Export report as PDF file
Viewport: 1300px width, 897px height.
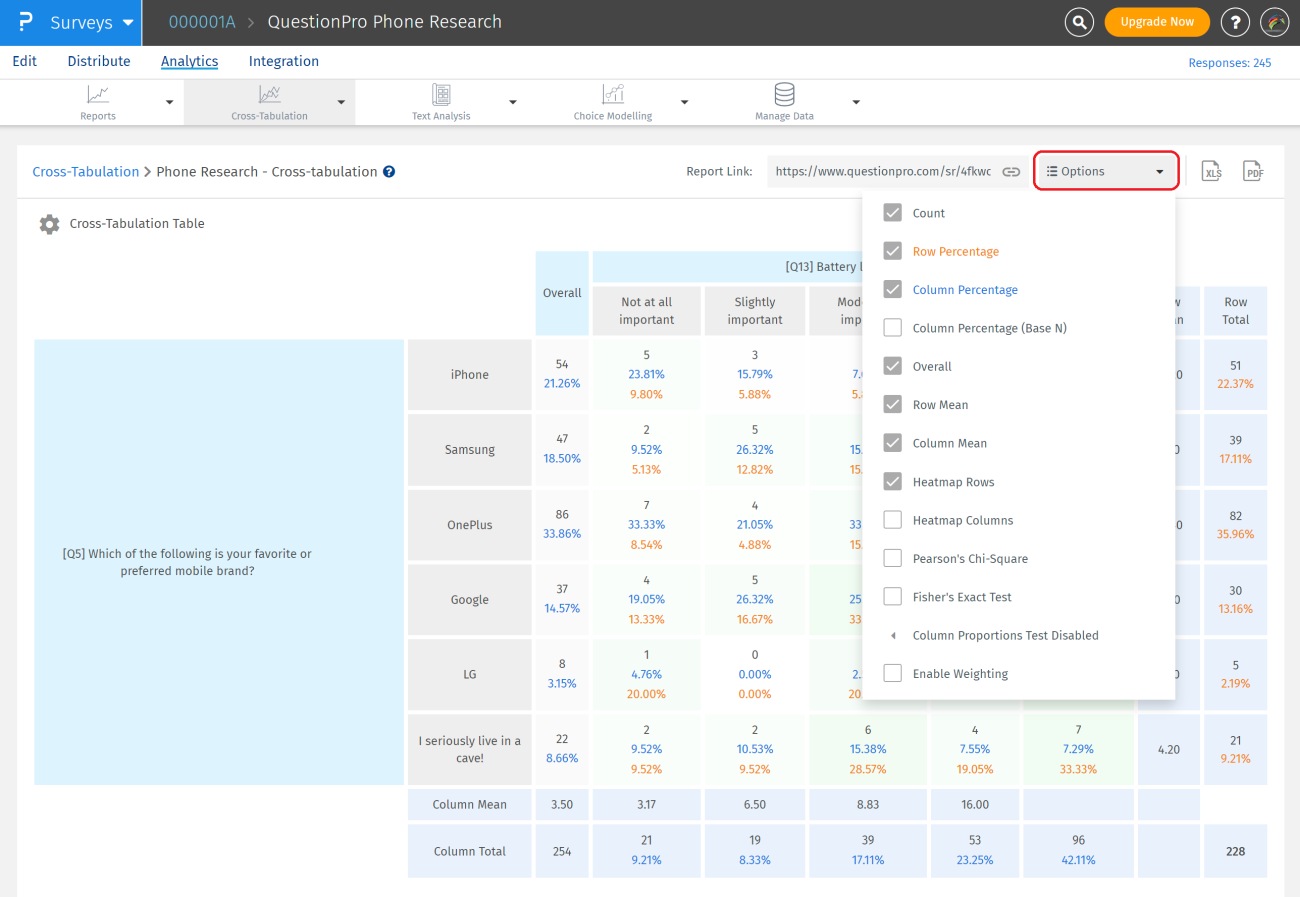(x=1253, y=172)
